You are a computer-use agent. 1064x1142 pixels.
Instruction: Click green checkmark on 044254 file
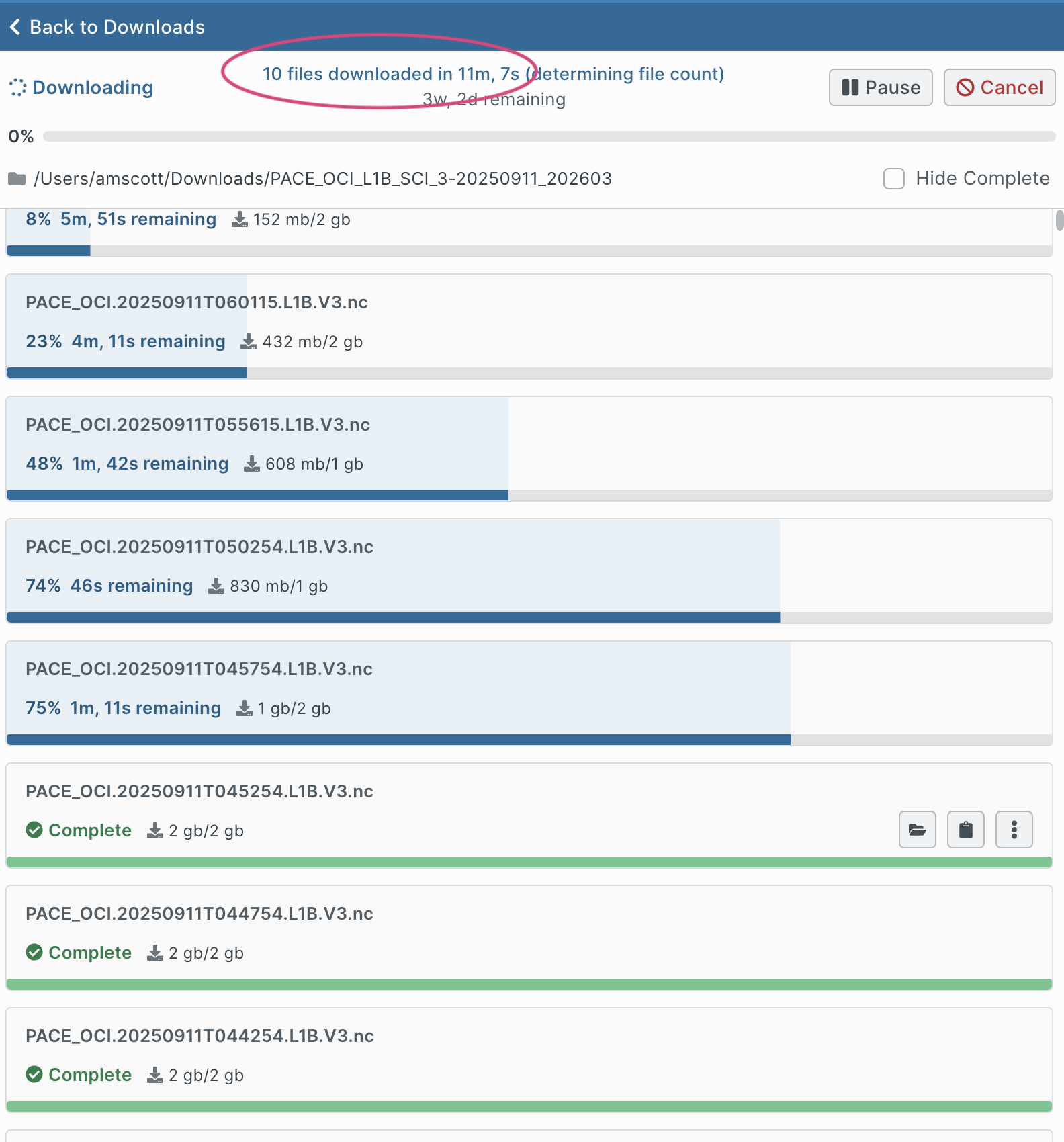pyautogui.click(x=34, y=1075)
